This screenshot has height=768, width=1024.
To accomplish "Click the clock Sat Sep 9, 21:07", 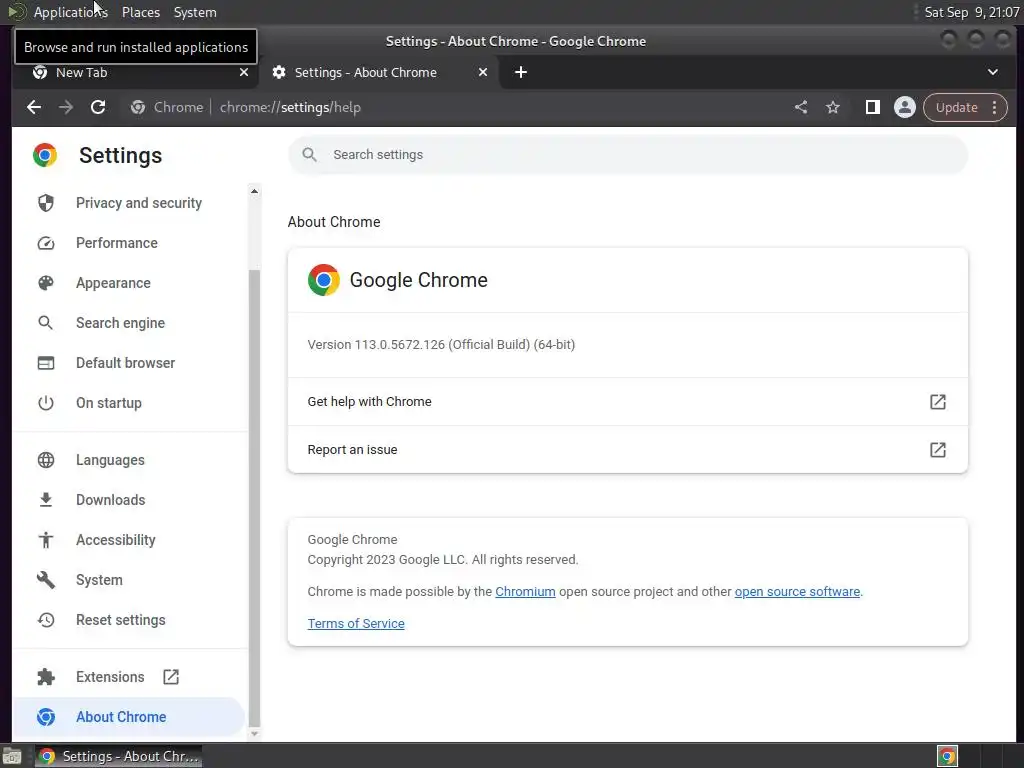I will [x=972, y=12].
